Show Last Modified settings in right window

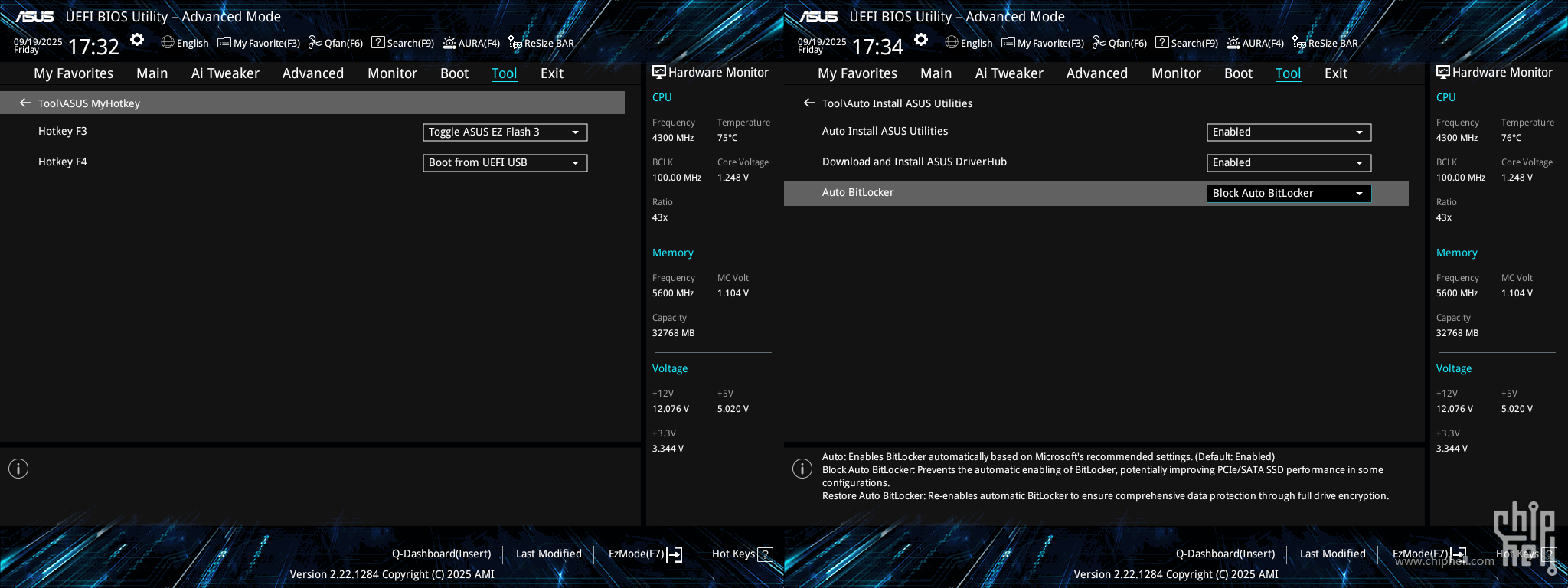coord(1333,554)
